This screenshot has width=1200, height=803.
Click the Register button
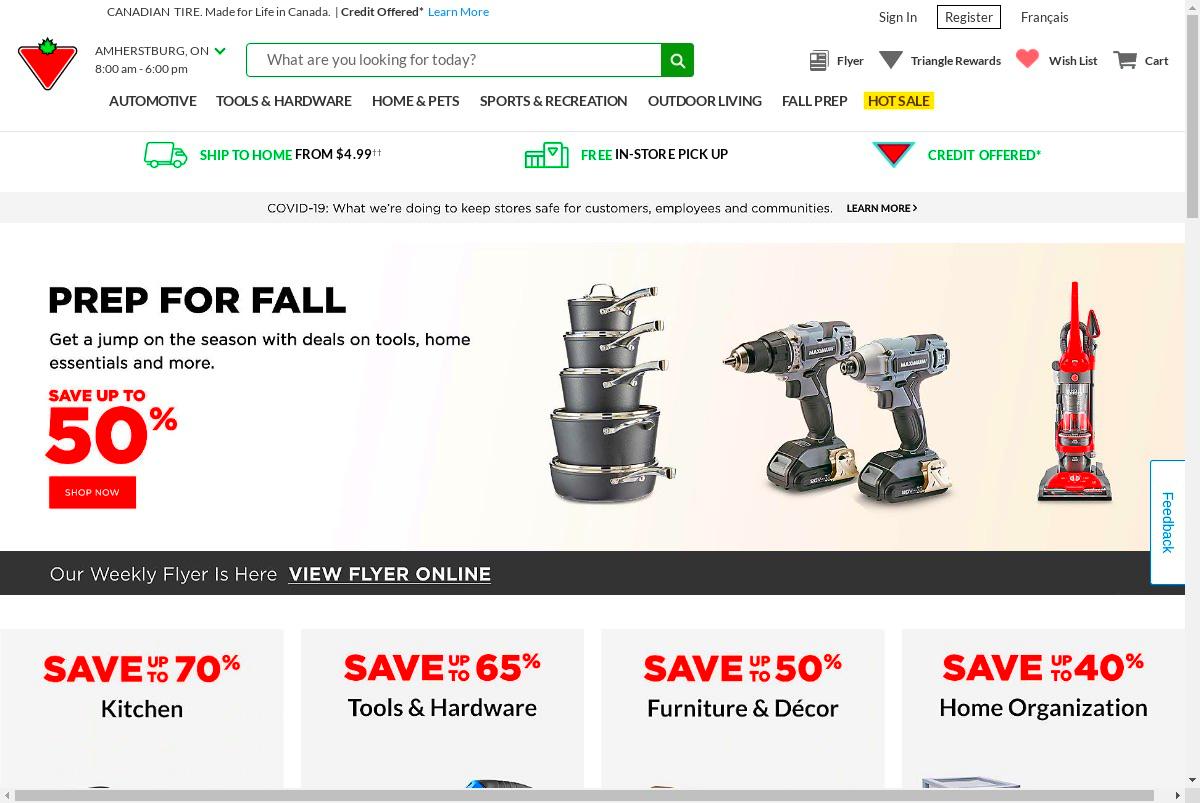pos(969,17)
